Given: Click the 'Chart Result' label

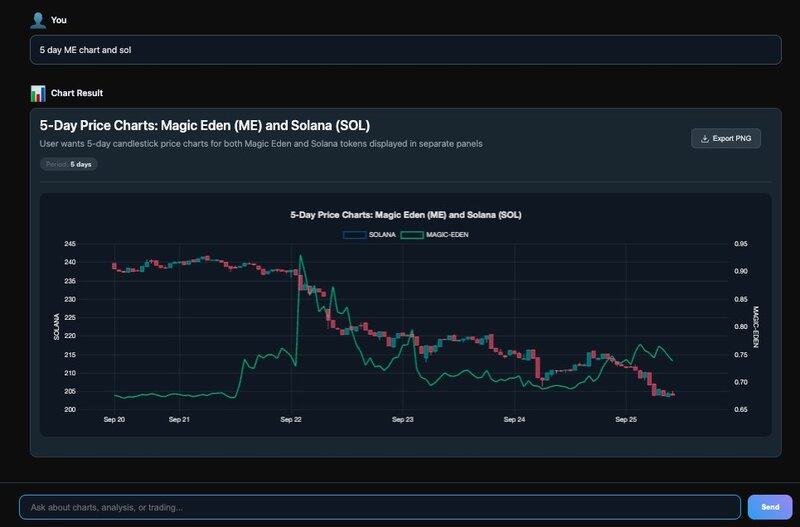Looking at the screenshot, I should tap(77, 93).
